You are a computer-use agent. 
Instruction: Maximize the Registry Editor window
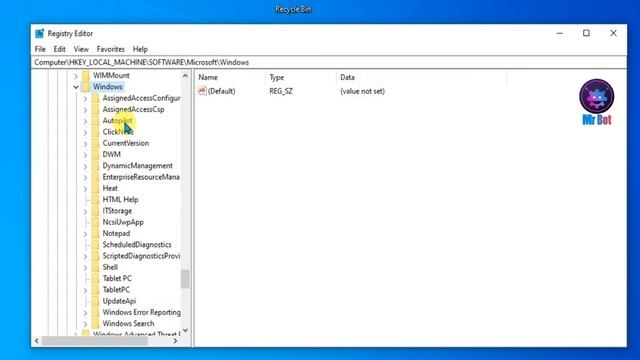(x=586, y=33)
